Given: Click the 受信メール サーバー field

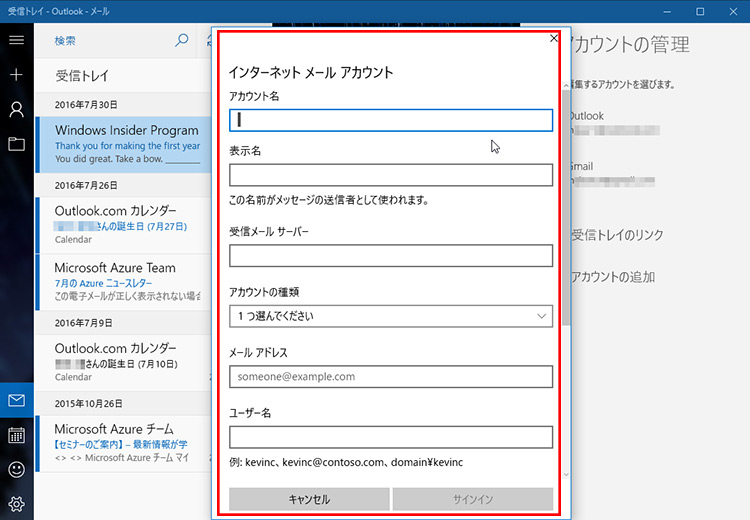Looking at the screenshot, I should 391,256.
